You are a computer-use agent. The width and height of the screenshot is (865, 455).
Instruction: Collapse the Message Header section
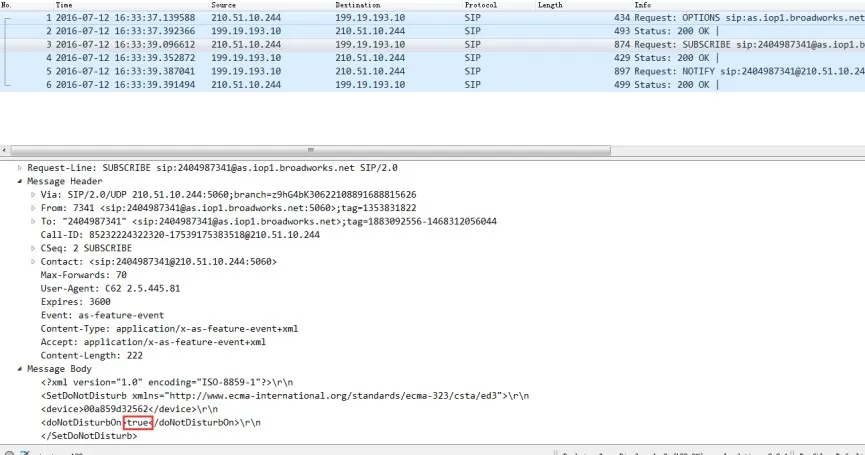20,181
